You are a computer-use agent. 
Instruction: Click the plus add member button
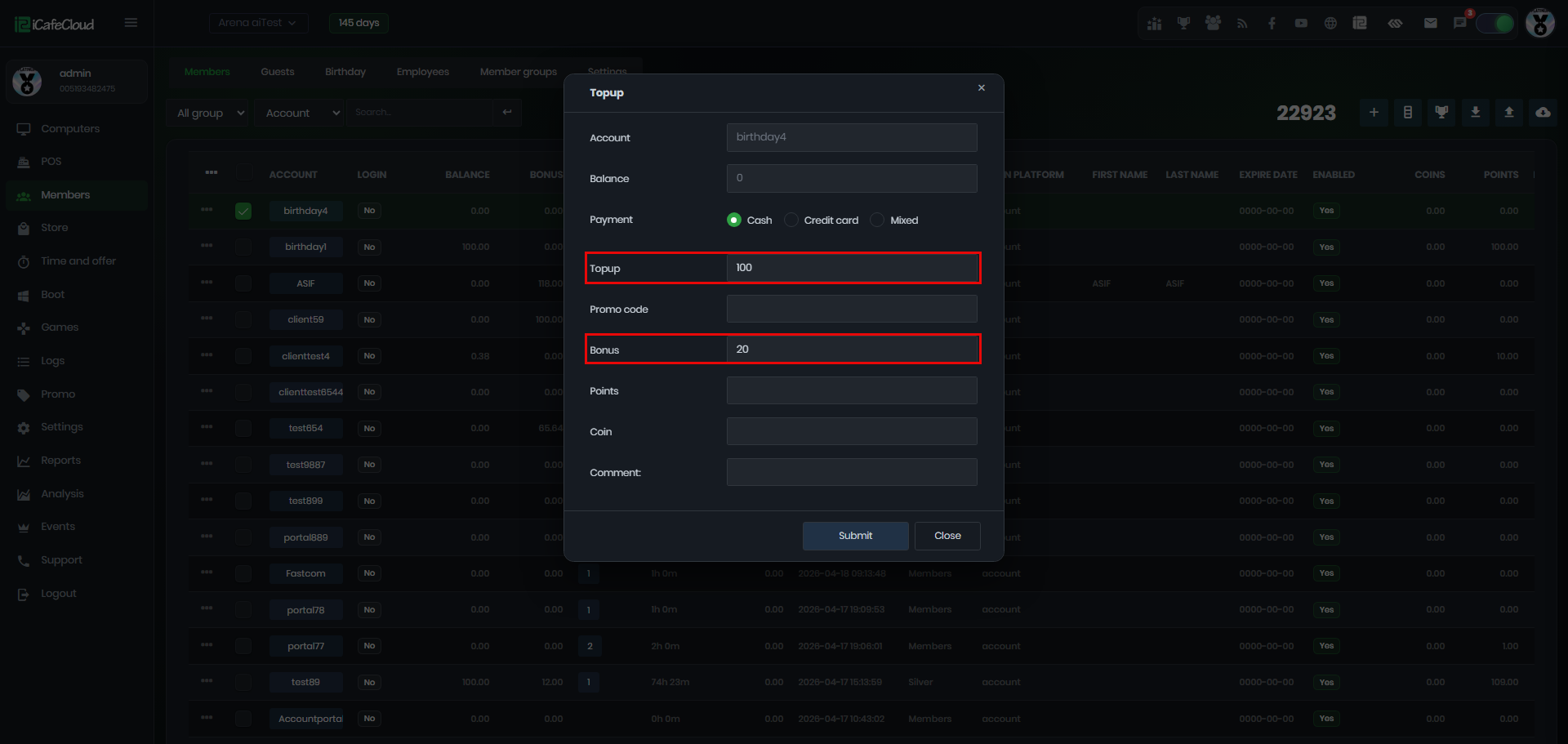[x=1374, y=113]
